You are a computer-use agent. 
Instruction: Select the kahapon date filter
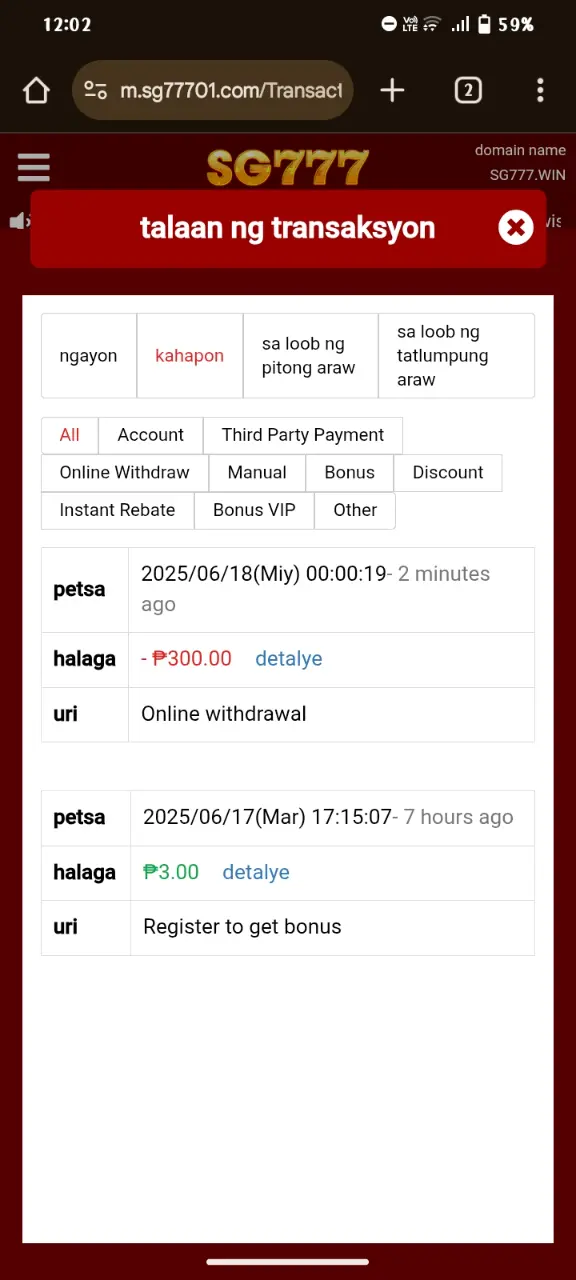tap(190, 356)
